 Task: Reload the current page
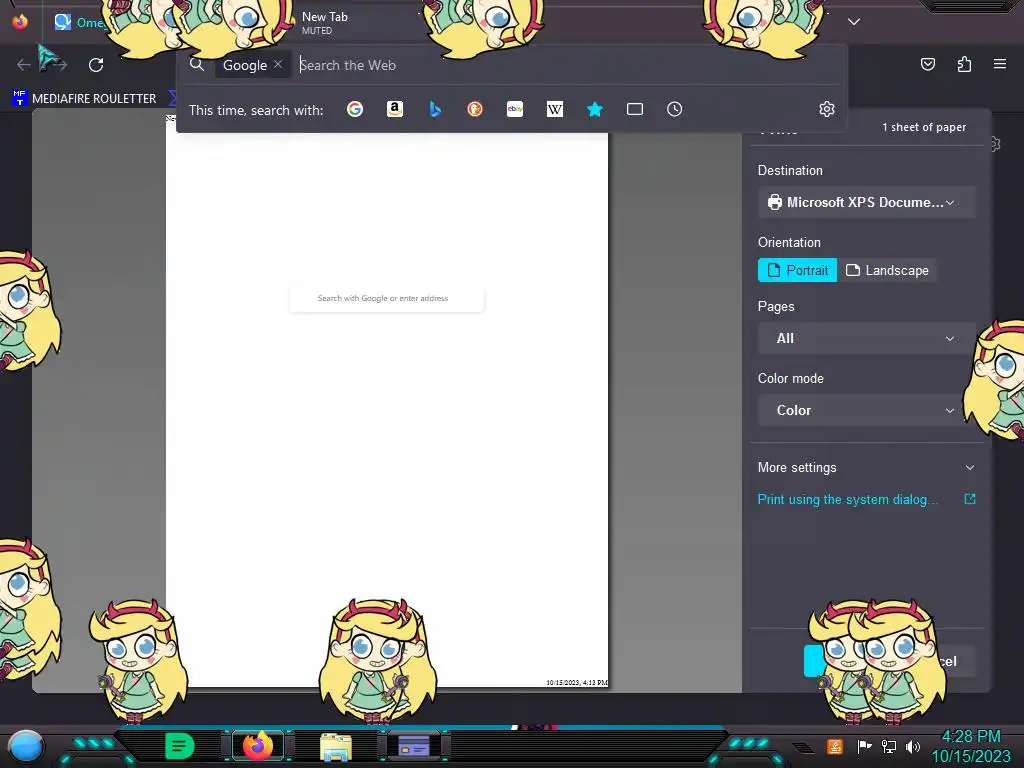(96, 65)
